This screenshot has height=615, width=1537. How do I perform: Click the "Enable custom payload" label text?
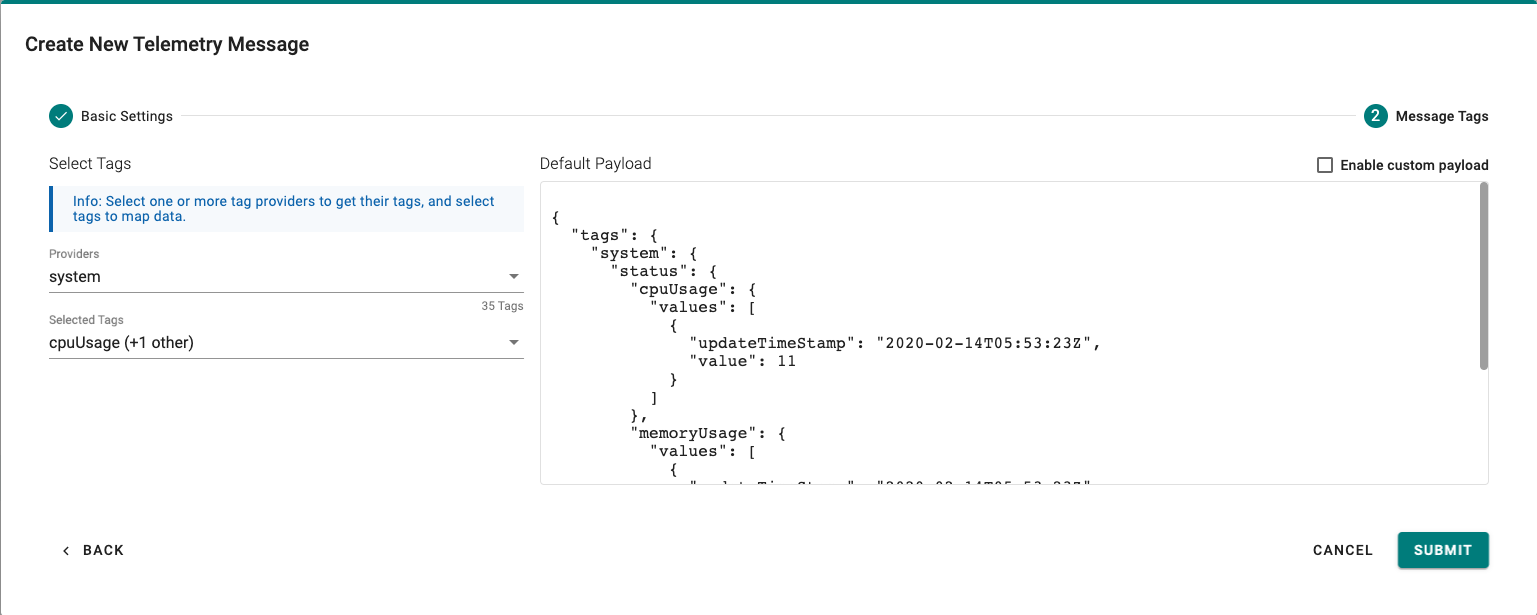[1414, 165]
